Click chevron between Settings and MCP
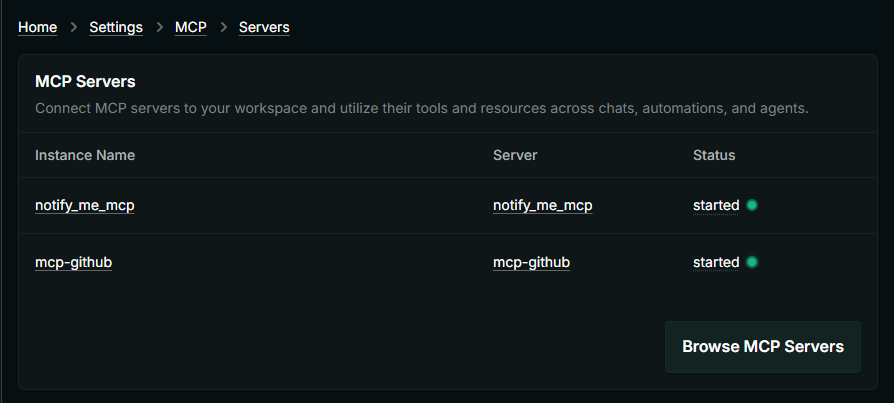 click(x=159, y=27)
